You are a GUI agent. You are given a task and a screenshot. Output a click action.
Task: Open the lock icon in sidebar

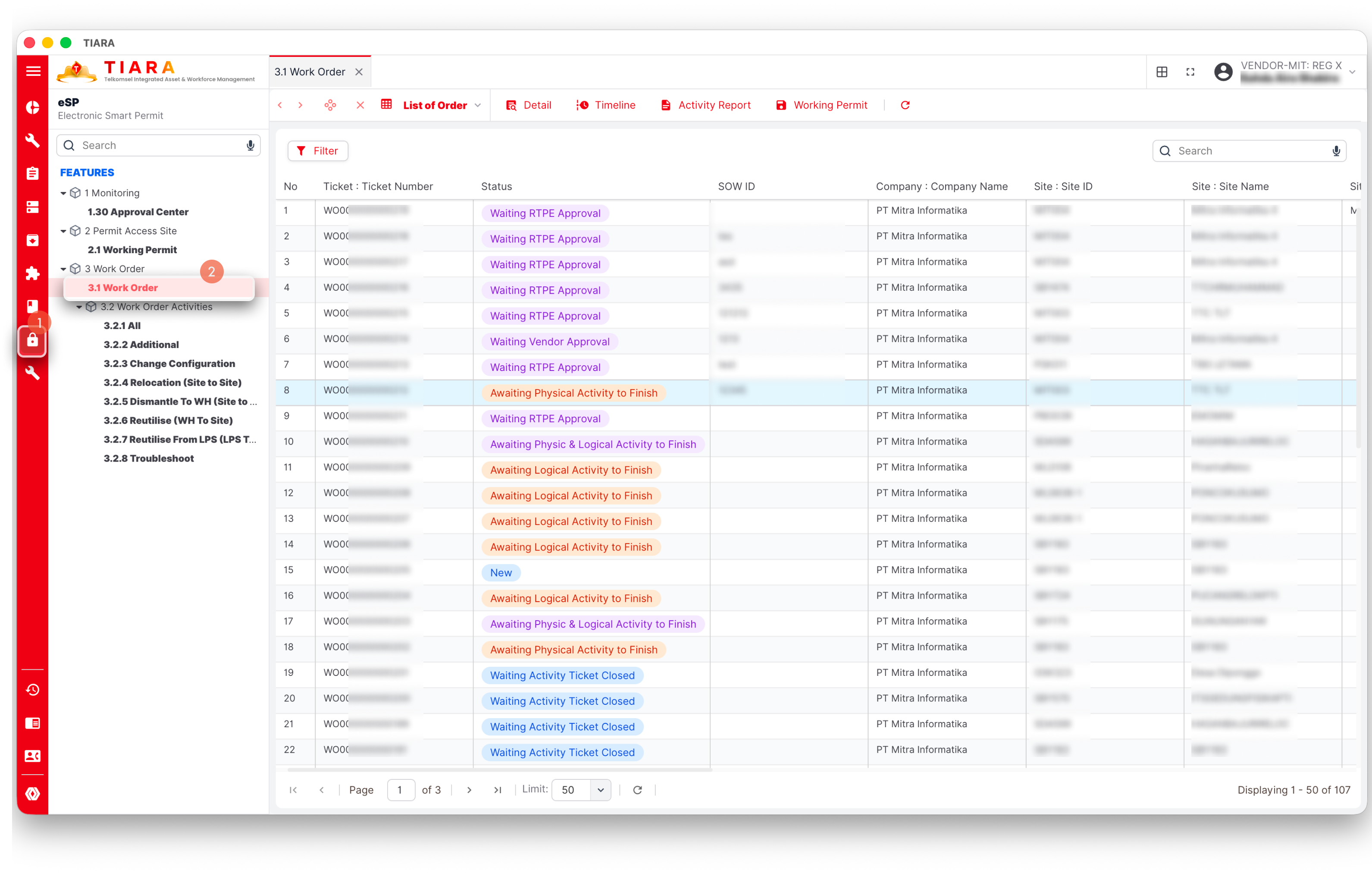coord(32,341)
